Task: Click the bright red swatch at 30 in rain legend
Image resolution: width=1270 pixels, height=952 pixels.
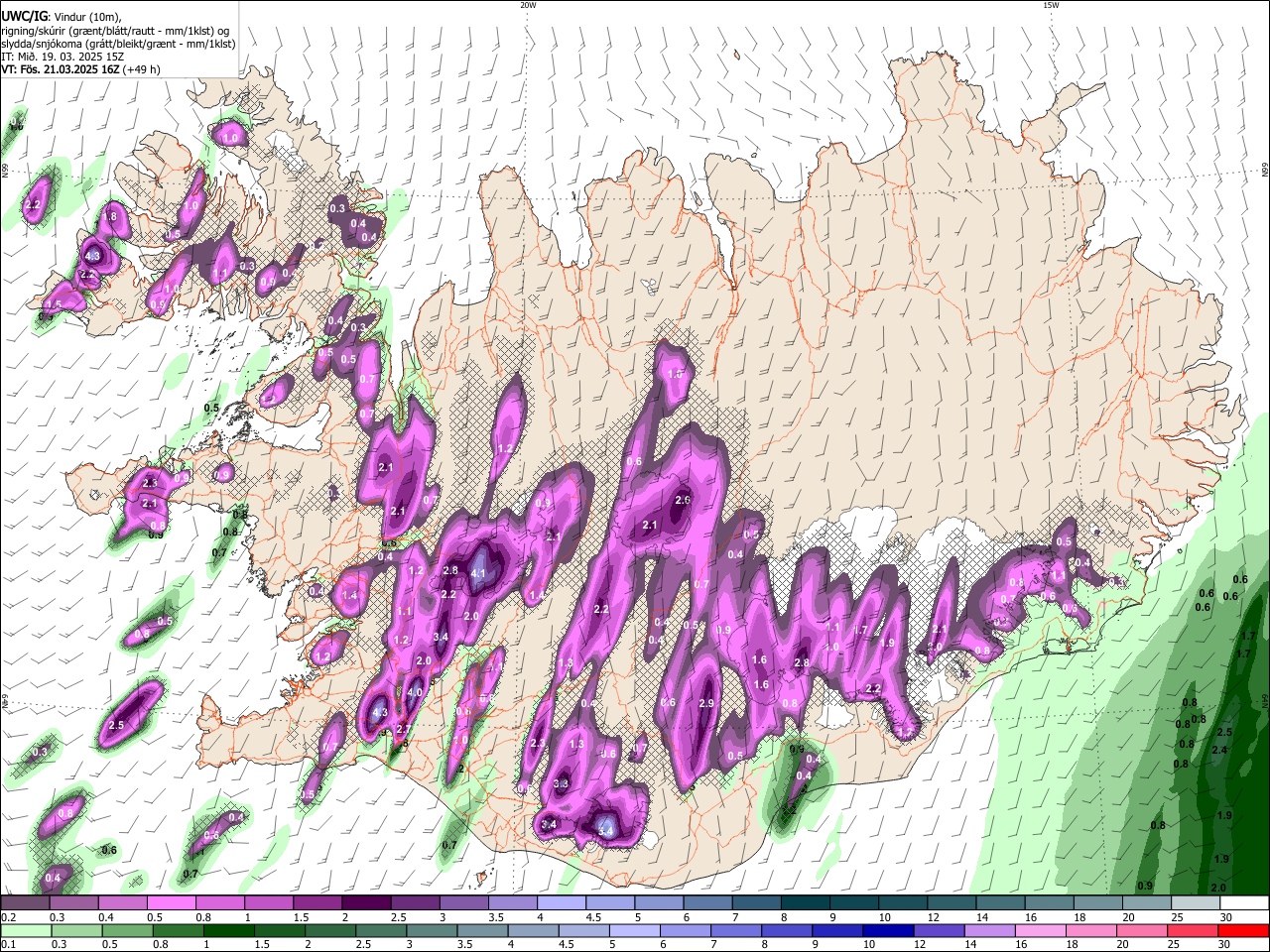Action: coord(1243,930)
